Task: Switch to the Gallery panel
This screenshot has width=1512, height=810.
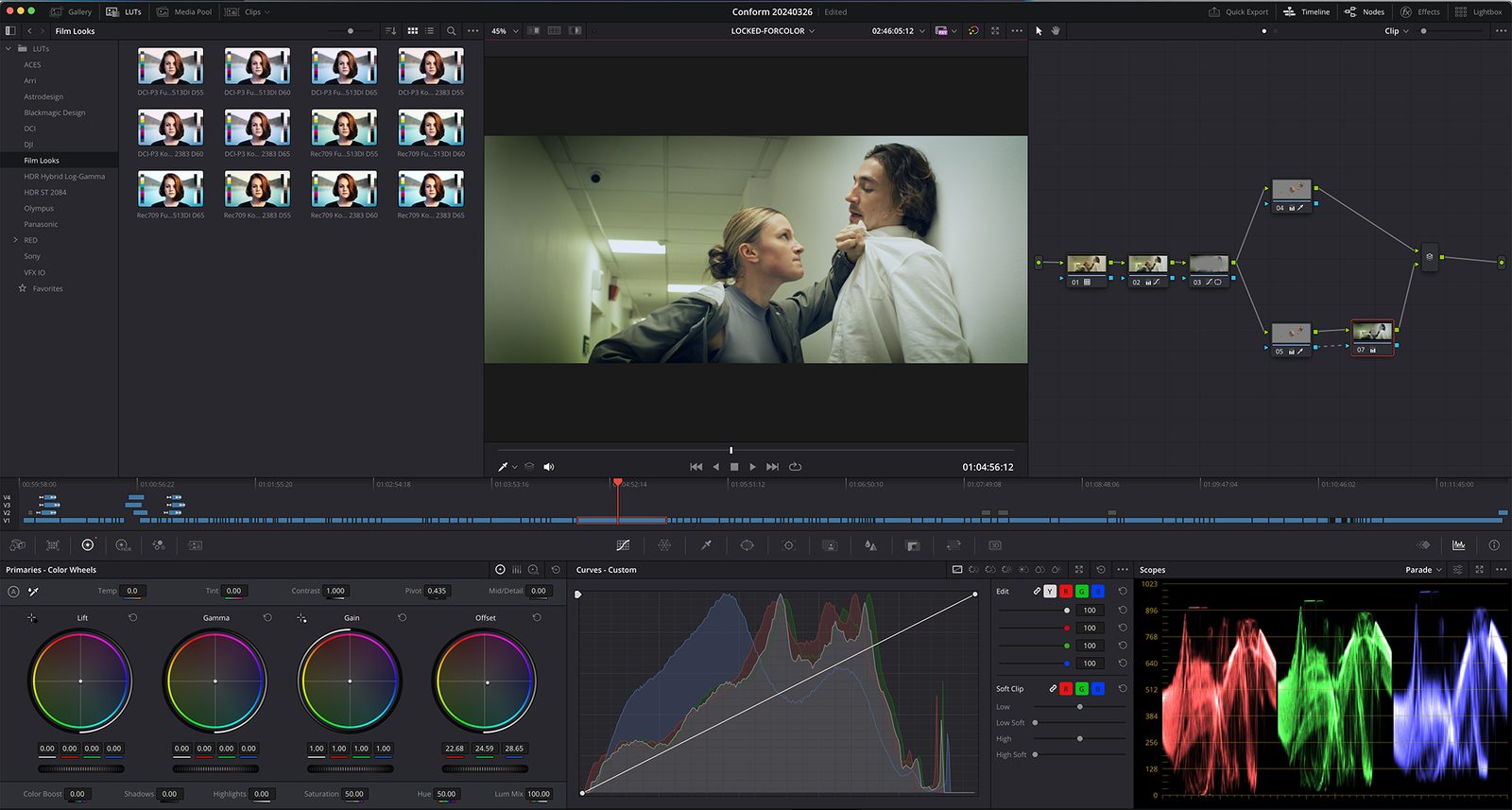Action: tap(71, 11)
